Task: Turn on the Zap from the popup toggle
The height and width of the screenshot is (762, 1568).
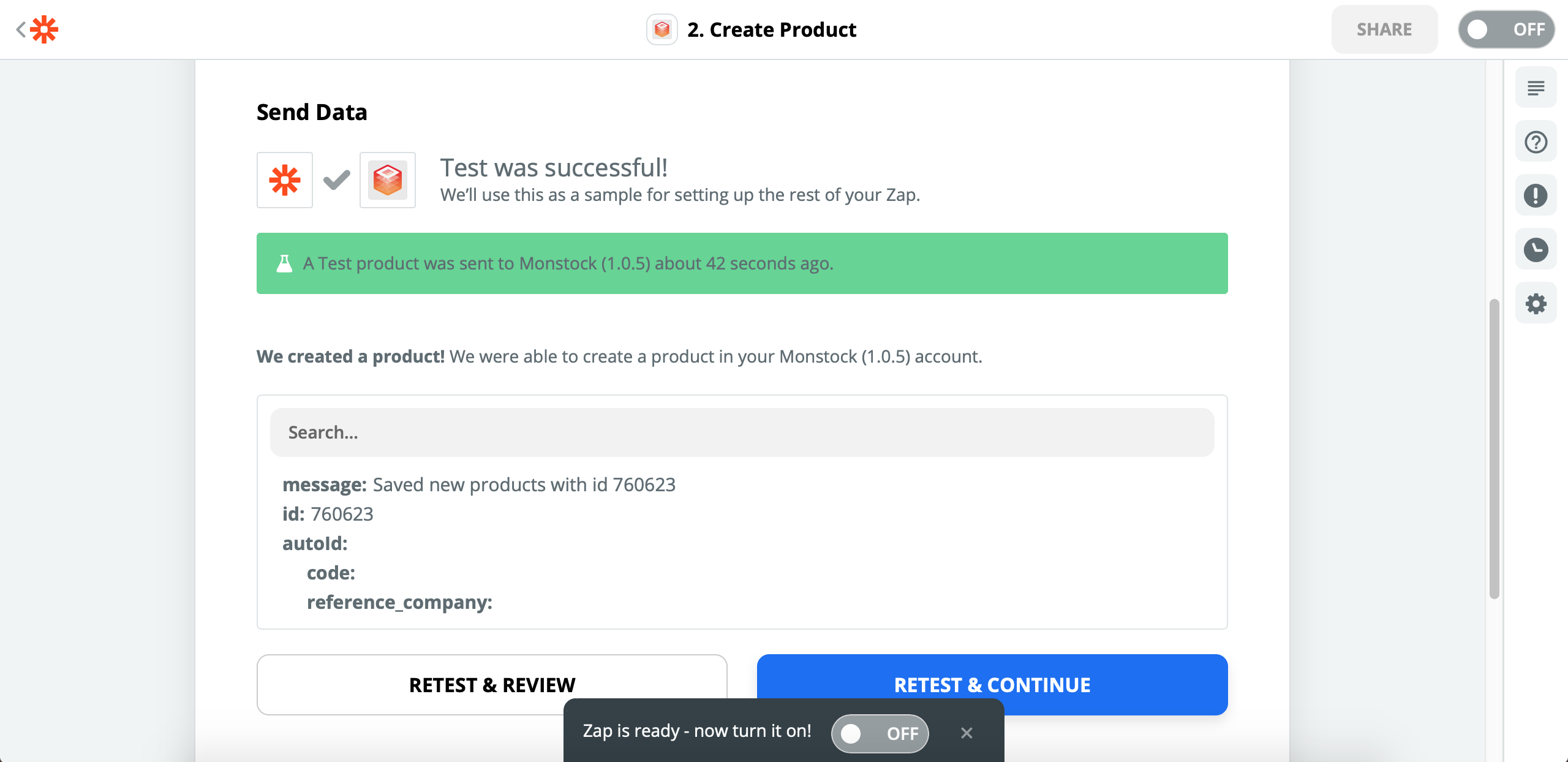Action: (880, 733)
